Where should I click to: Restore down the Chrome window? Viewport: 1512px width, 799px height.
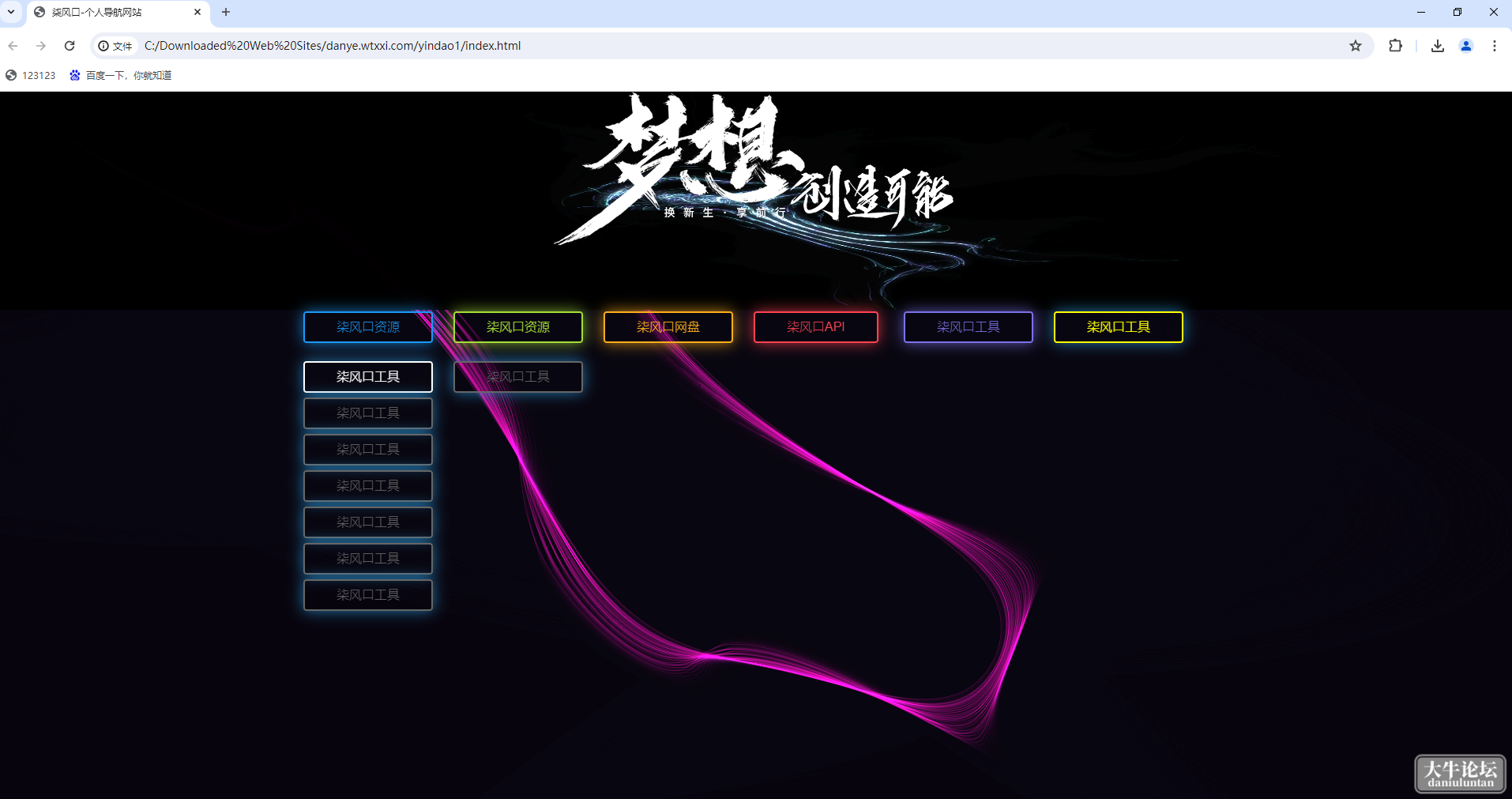coord(1457,12)
